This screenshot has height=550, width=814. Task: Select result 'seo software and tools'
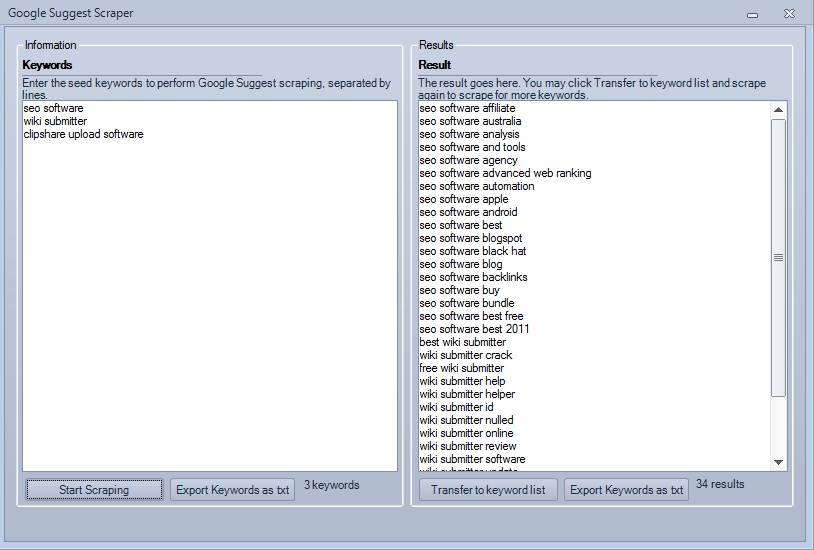(x=472, y=147)
